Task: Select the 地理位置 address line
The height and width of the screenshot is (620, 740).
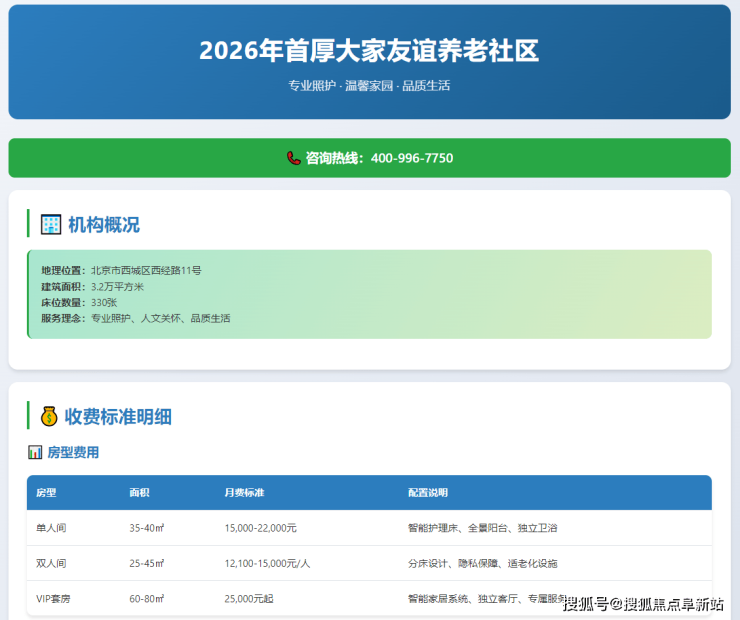Action: pos(121,270)
